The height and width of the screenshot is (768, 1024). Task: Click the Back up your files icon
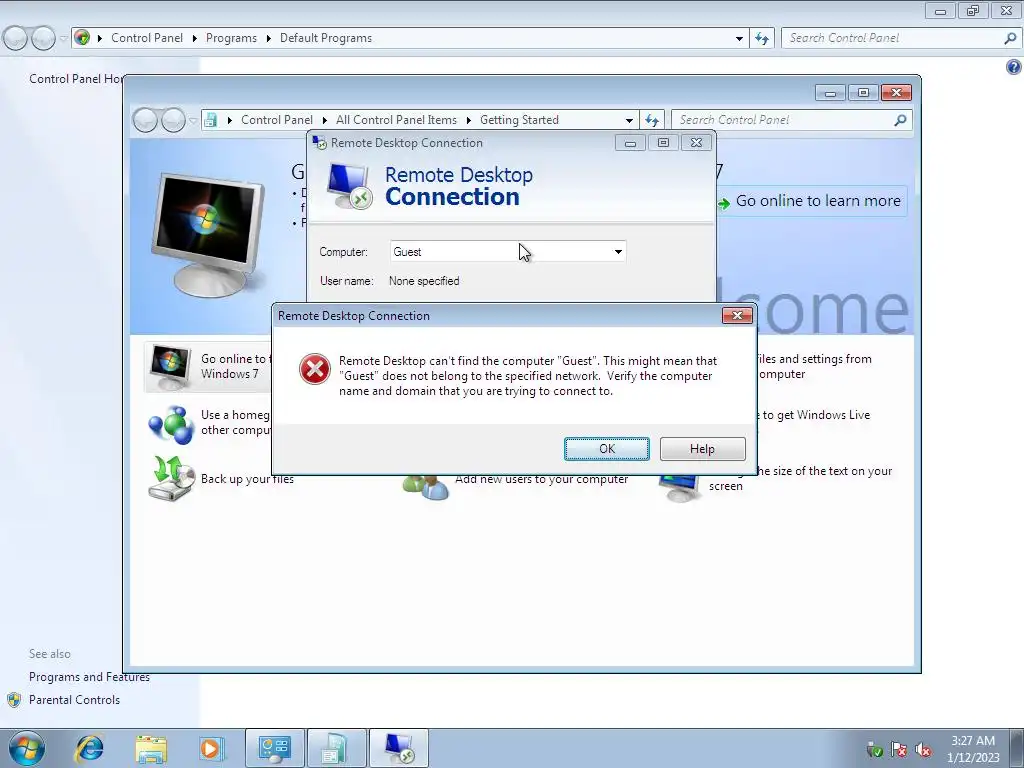click(x=171, y=478)
